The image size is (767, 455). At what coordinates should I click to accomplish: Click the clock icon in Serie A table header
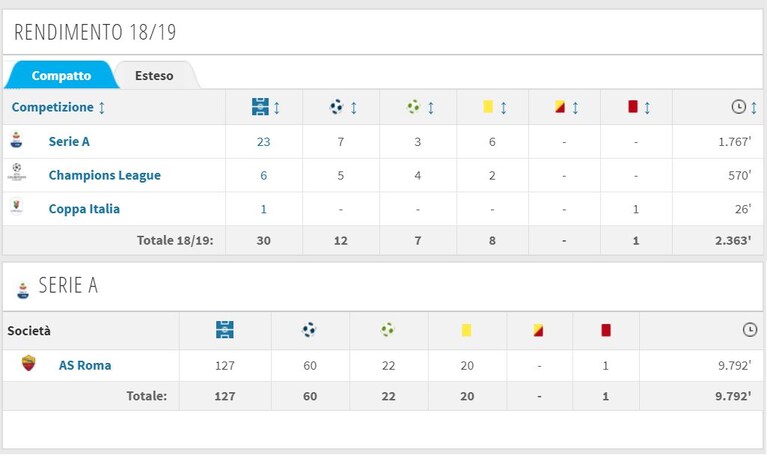749,330
